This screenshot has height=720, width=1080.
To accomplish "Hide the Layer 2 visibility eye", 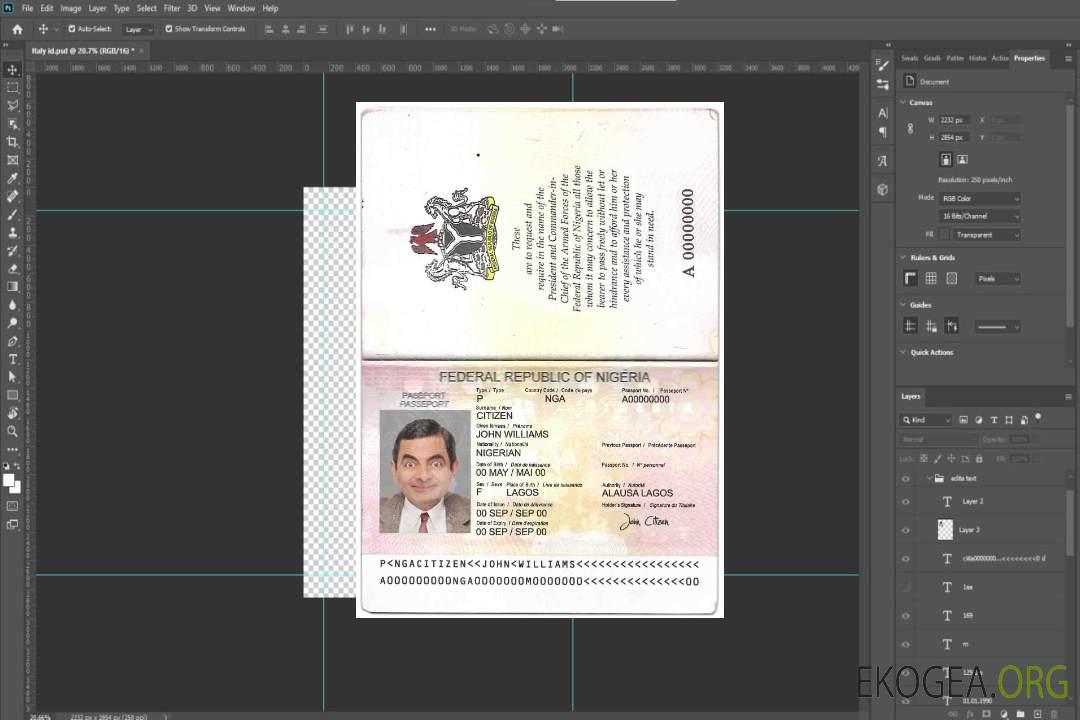I will click(x=906, y=502).
